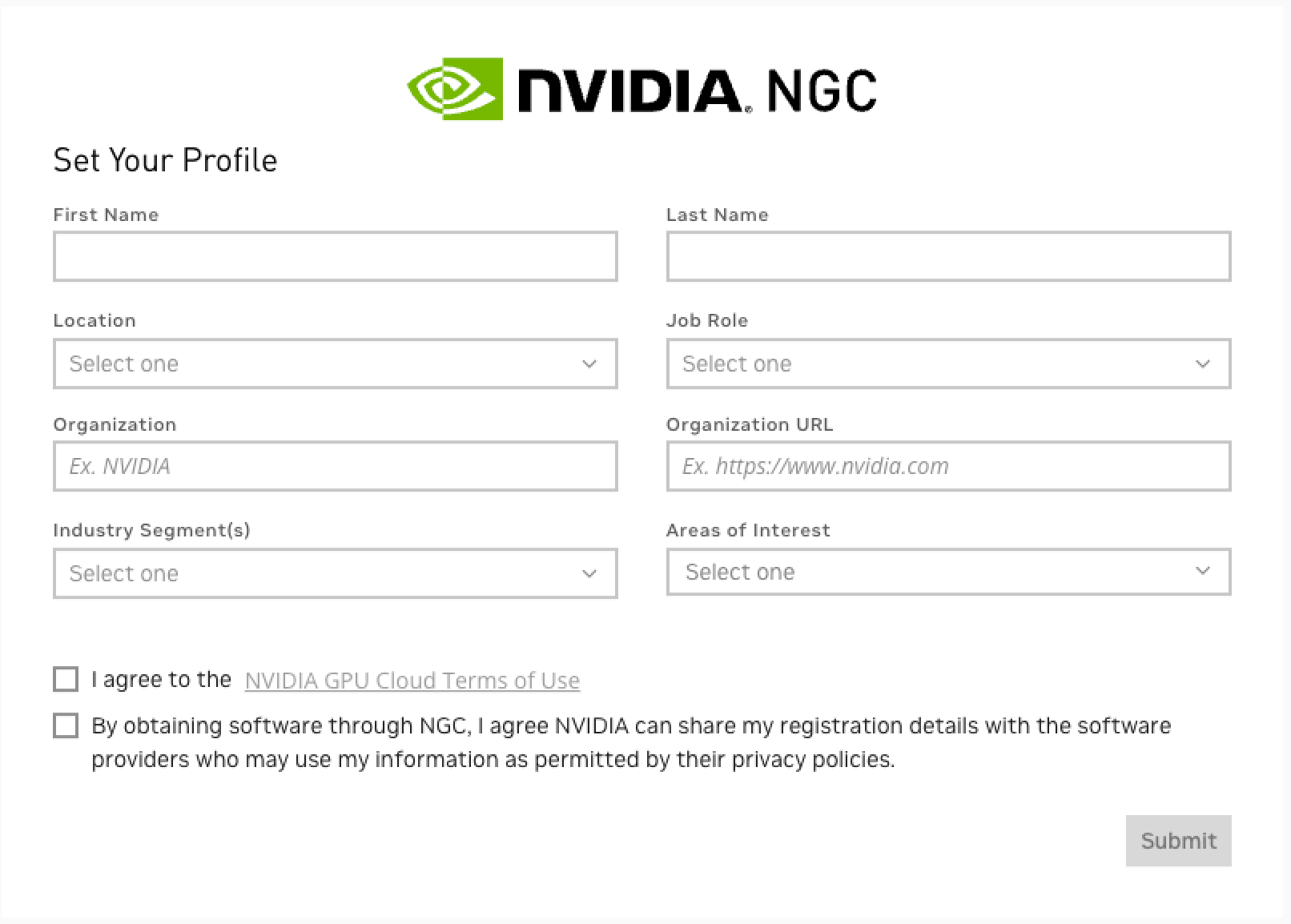The image size is (1291, 924).
Task: Click the Organization field with Ex. NVIDIA placeholder
Action: click(x=335, y=466)
